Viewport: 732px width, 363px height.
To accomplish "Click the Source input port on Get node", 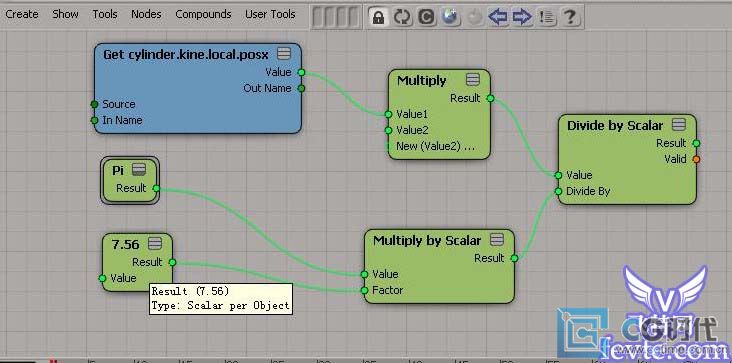I will [x=94, y=104].
